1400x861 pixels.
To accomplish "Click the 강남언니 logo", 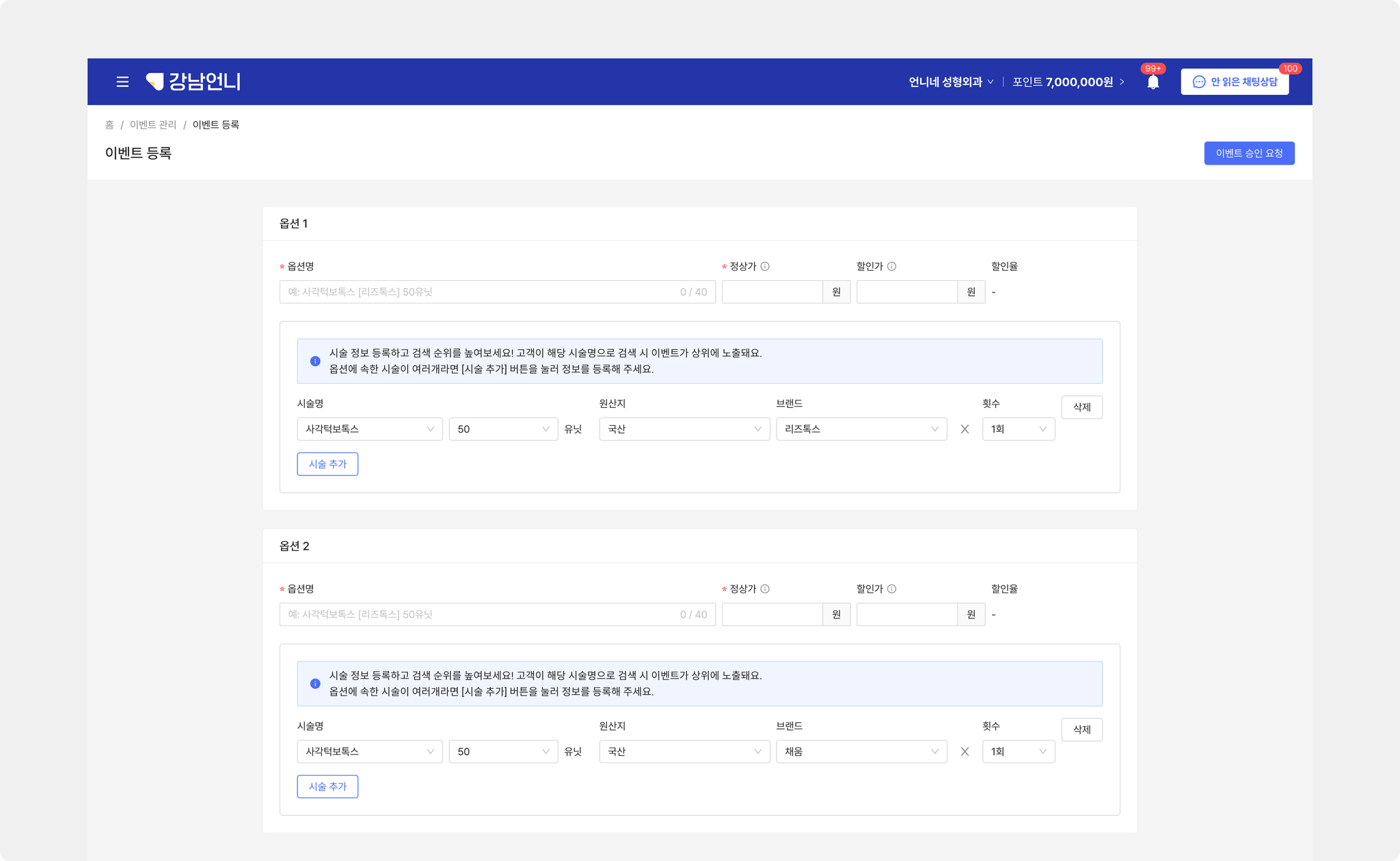I will click(193, 81).
